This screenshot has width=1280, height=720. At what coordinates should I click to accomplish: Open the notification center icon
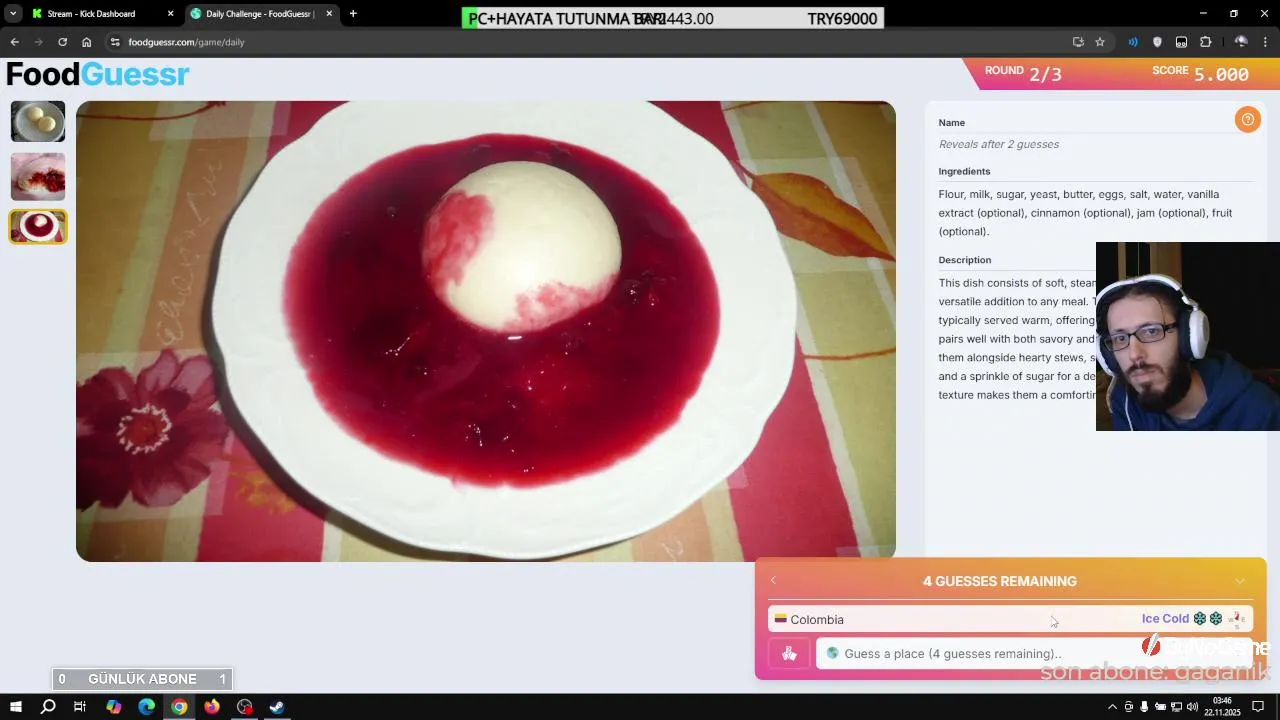(x=1258, y=707)
